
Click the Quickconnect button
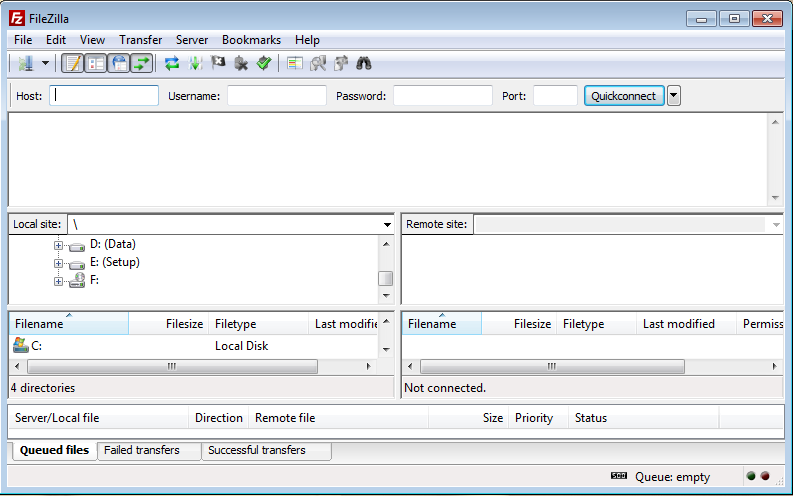(624, 96)
